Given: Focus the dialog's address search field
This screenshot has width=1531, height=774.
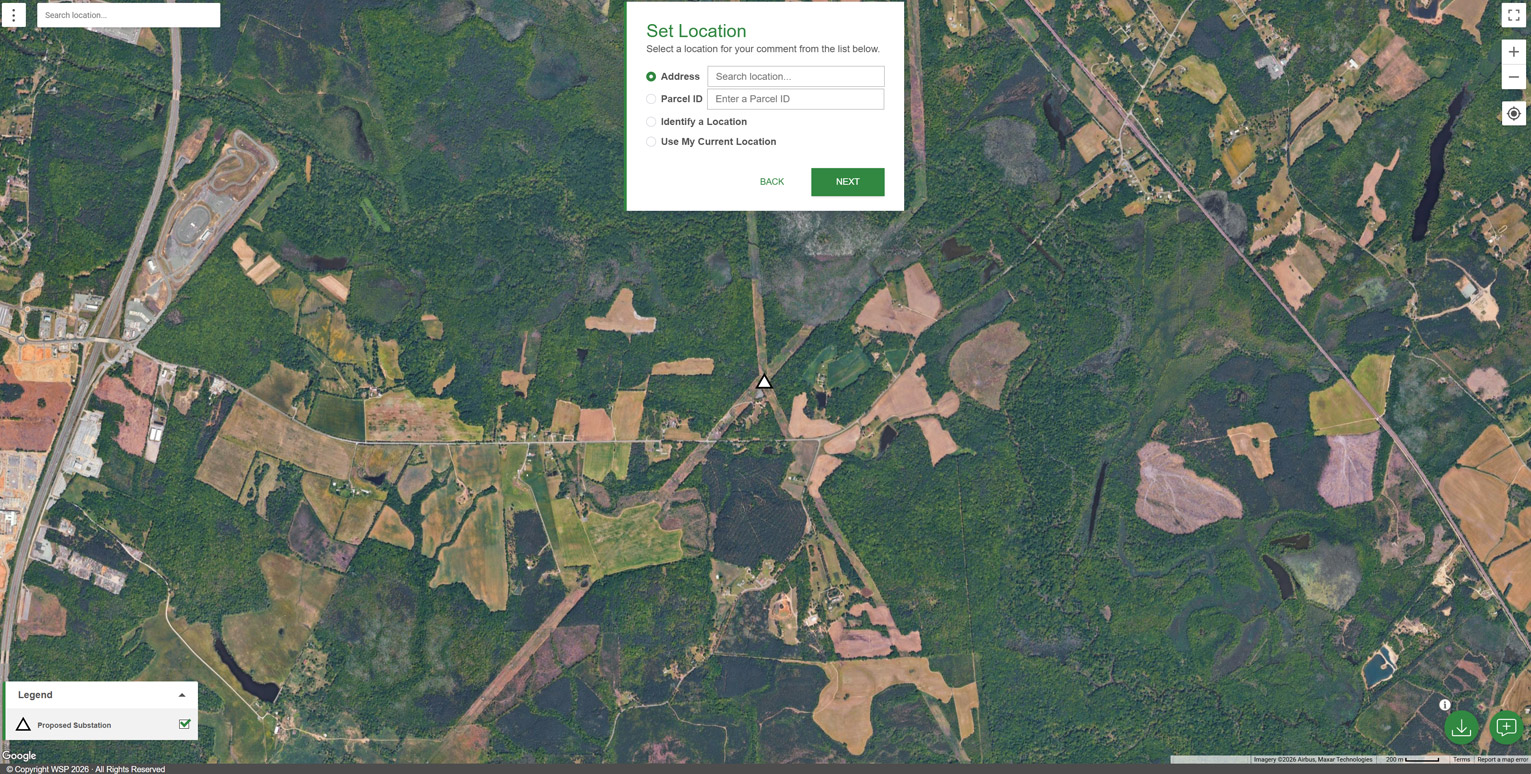Looking at the screenshot, I should (795, 77).
